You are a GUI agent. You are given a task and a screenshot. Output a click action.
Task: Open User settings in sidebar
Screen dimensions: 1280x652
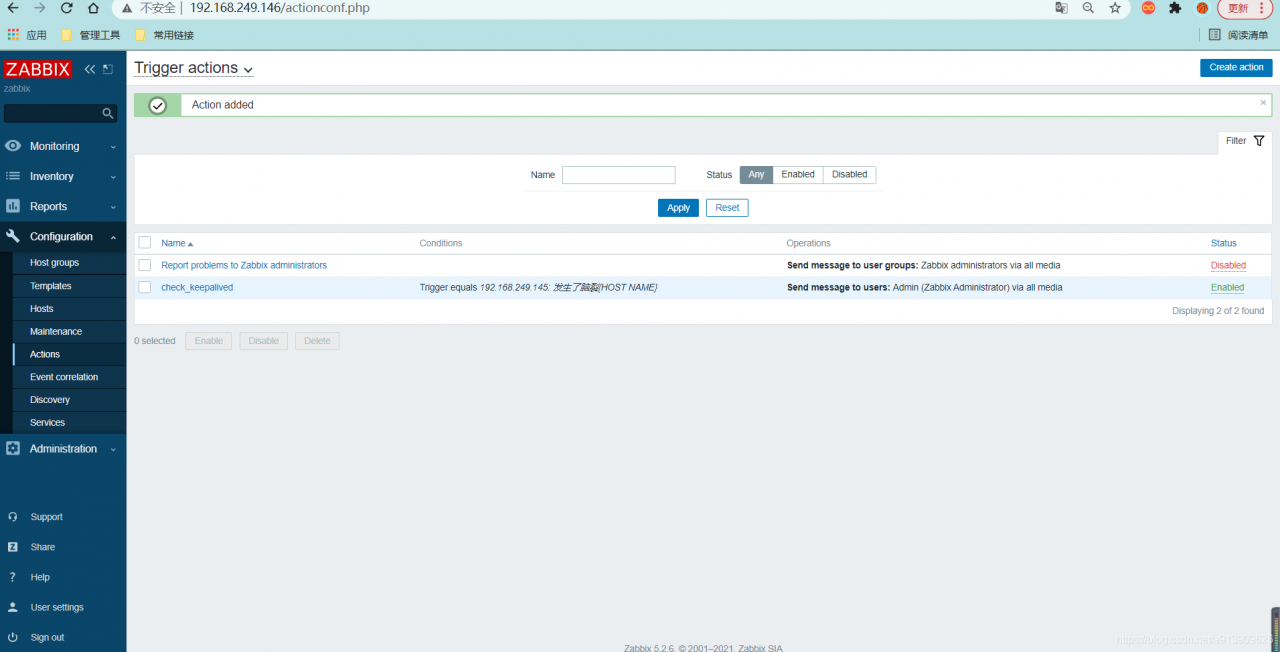point(57,607)
